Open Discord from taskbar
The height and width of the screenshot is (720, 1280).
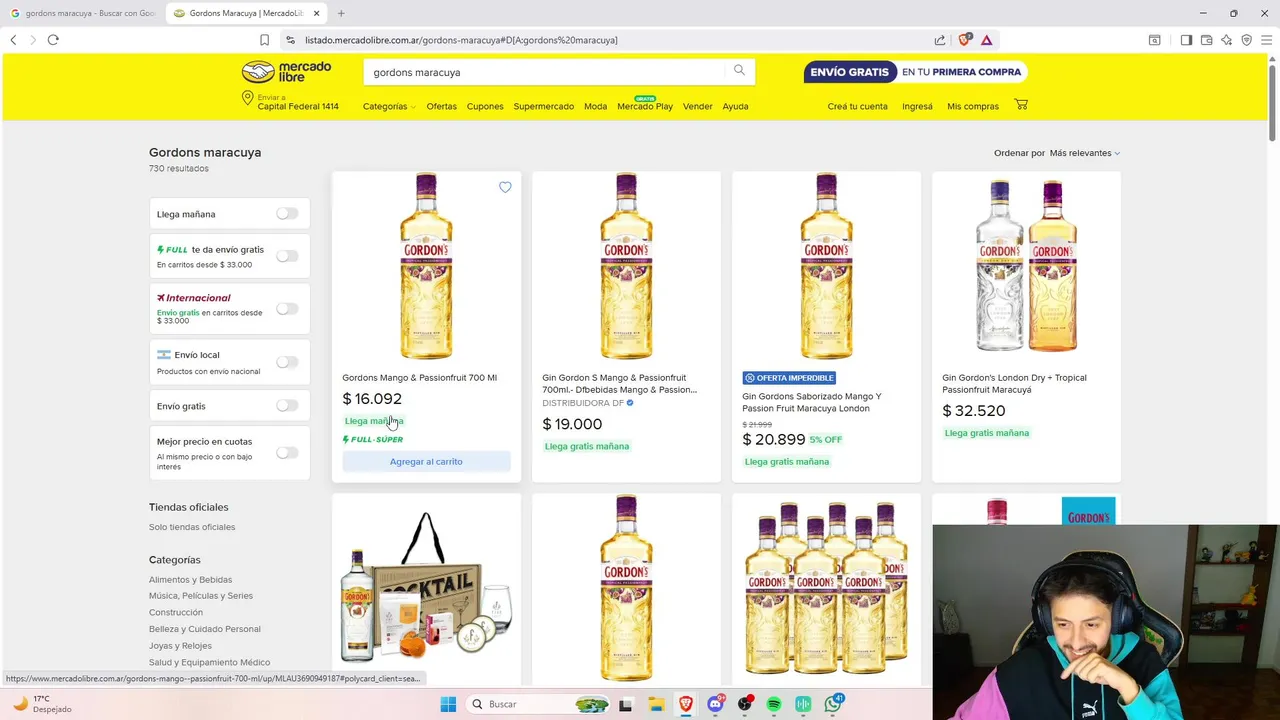click(715, 704)
